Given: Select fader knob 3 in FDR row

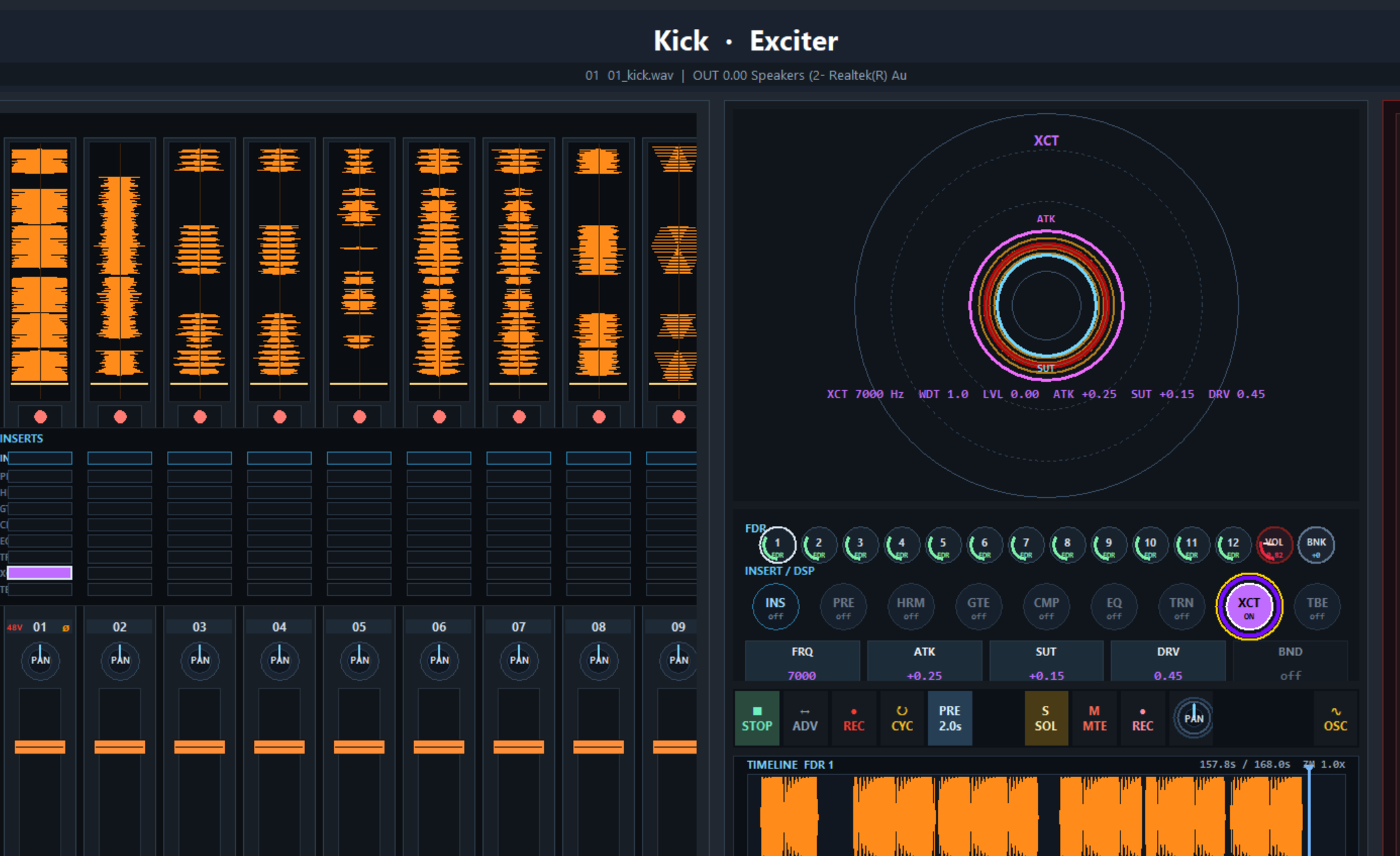Looking at the screenshot, I should pyautogui.click(x=860, y=545).
